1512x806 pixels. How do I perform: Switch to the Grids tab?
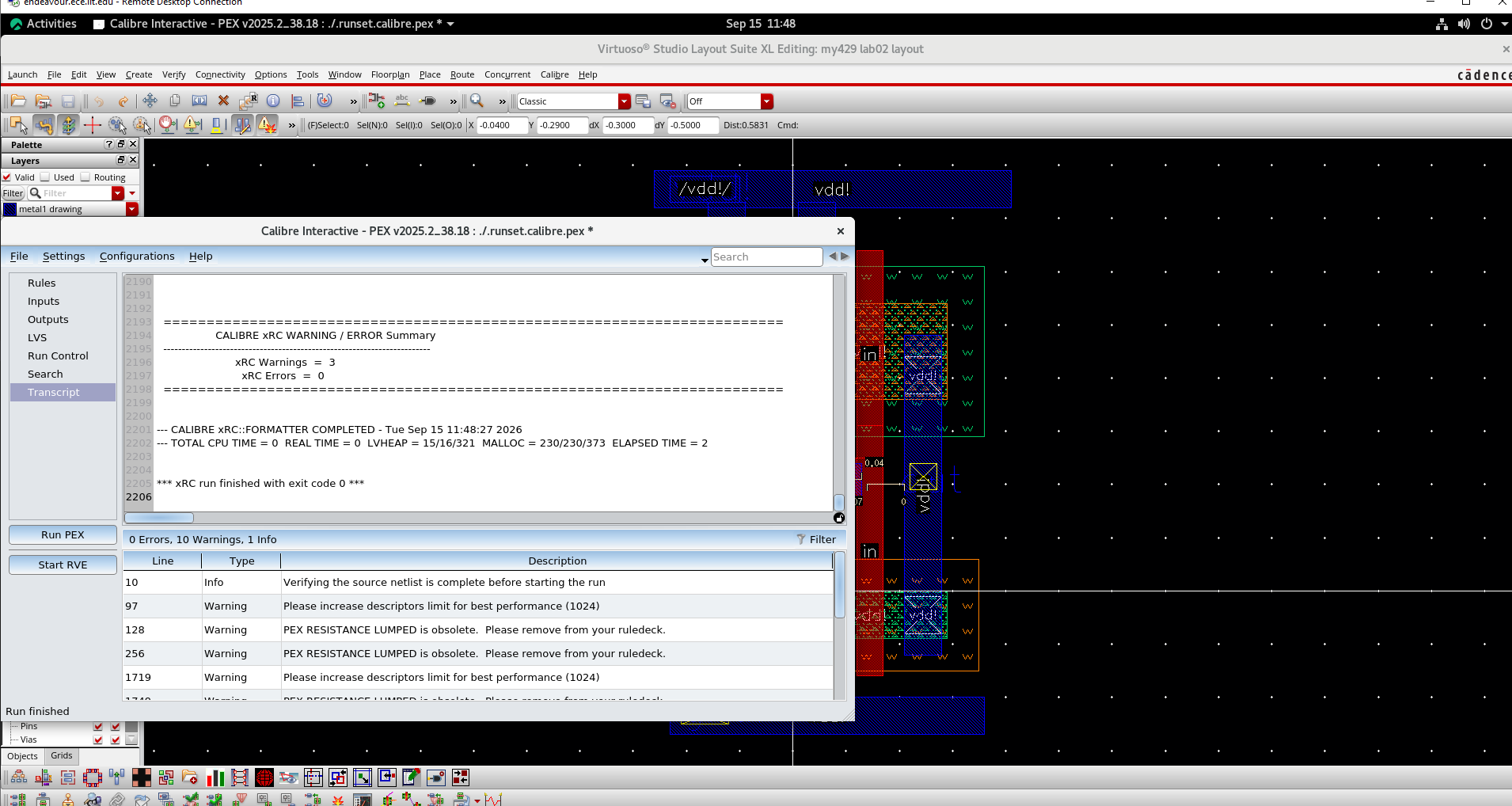coord(62,756)
